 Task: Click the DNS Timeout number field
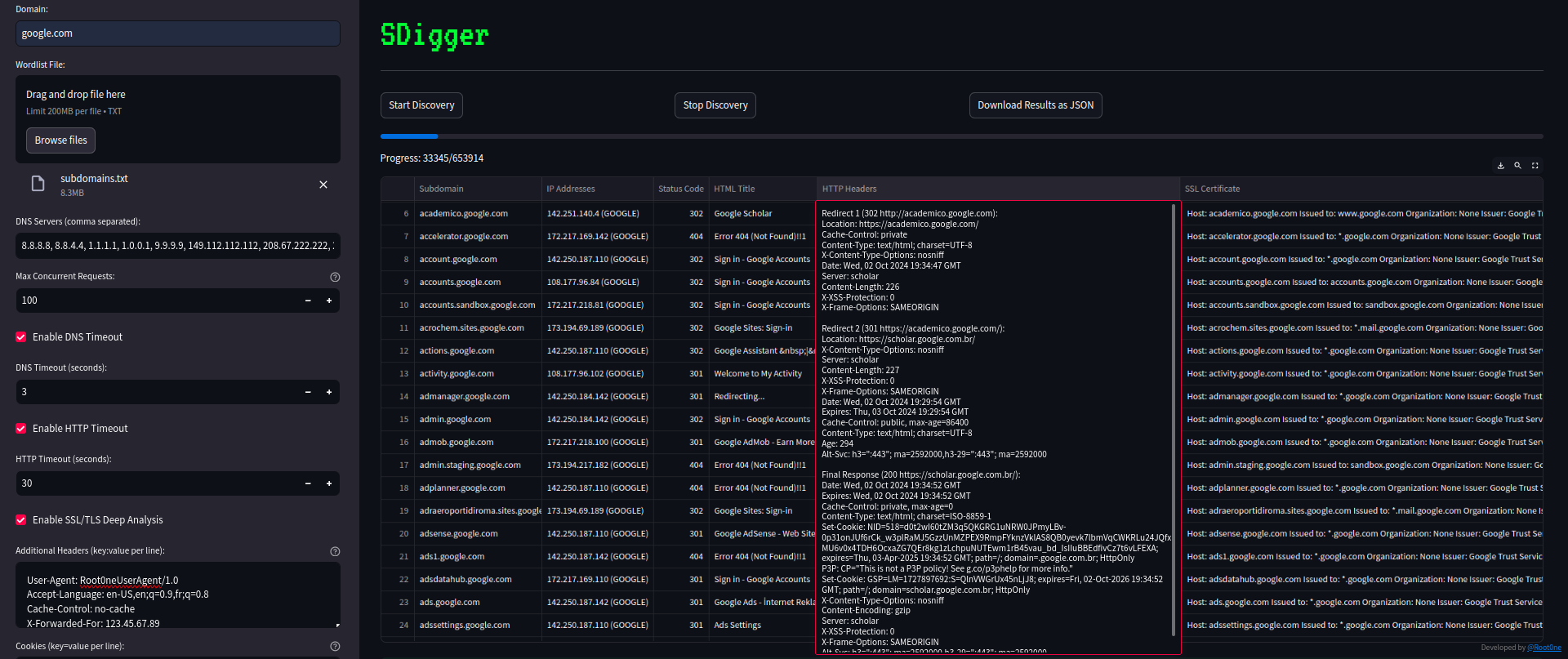point(157,392)
